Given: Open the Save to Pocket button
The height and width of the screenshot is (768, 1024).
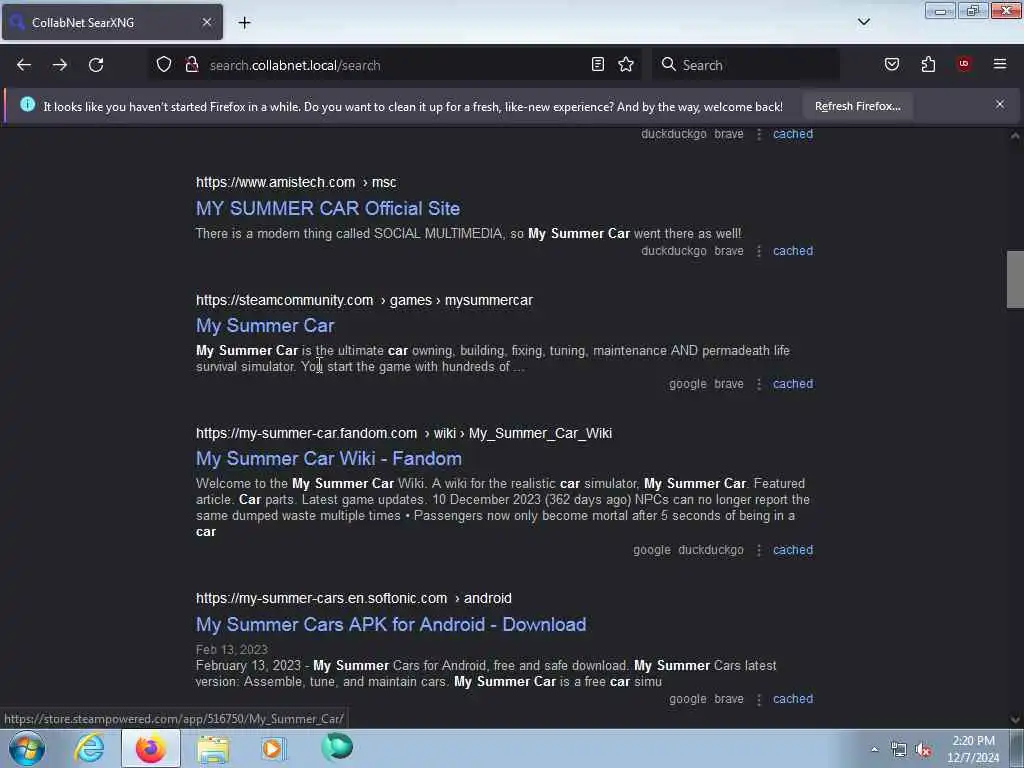Looking at the screenshot, I should [x=892, y=64].
